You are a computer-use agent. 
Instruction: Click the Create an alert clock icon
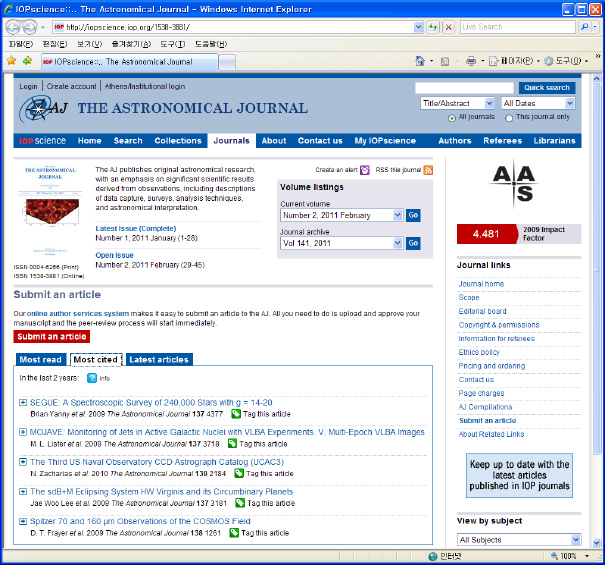click(x=365, y=170)
